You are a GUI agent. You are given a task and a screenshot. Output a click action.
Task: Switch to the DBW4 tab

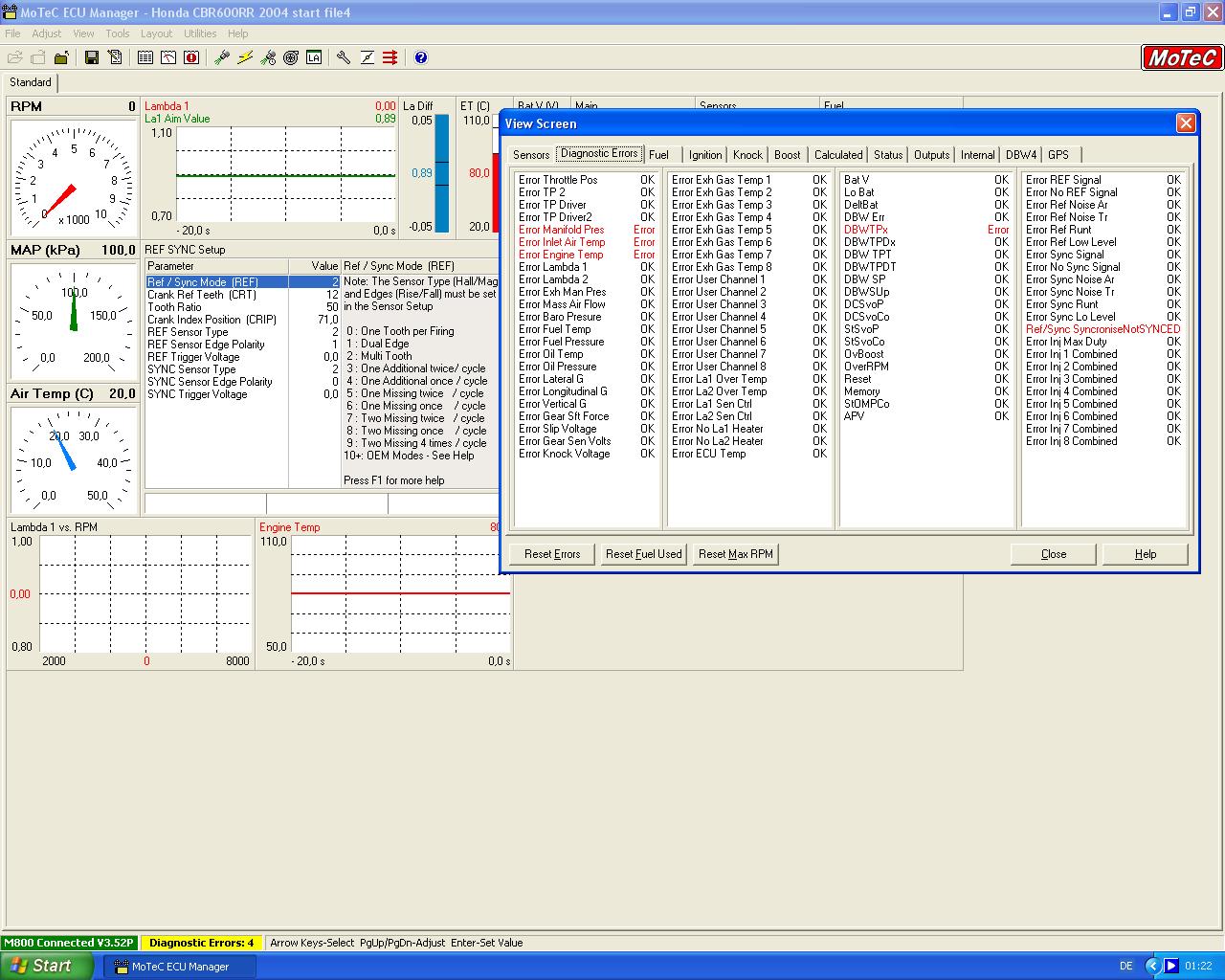(x=1021, y=155)
